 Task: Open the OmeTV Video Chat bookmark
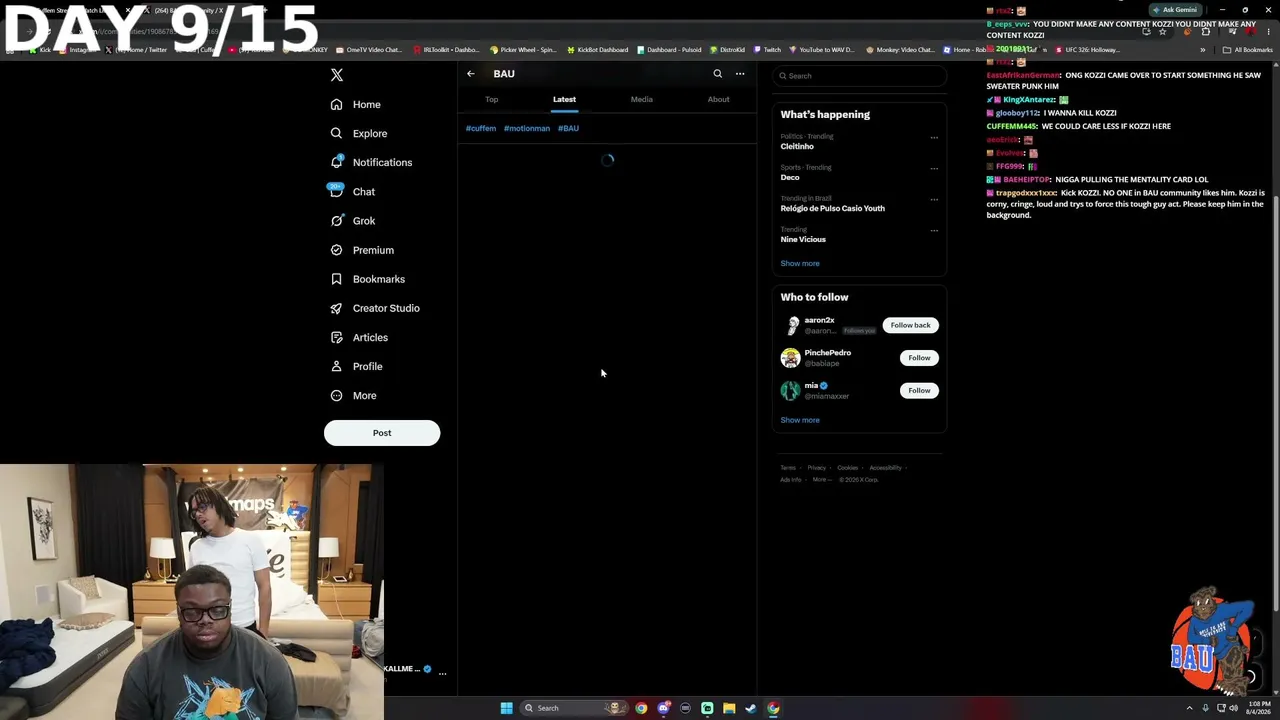369,50
